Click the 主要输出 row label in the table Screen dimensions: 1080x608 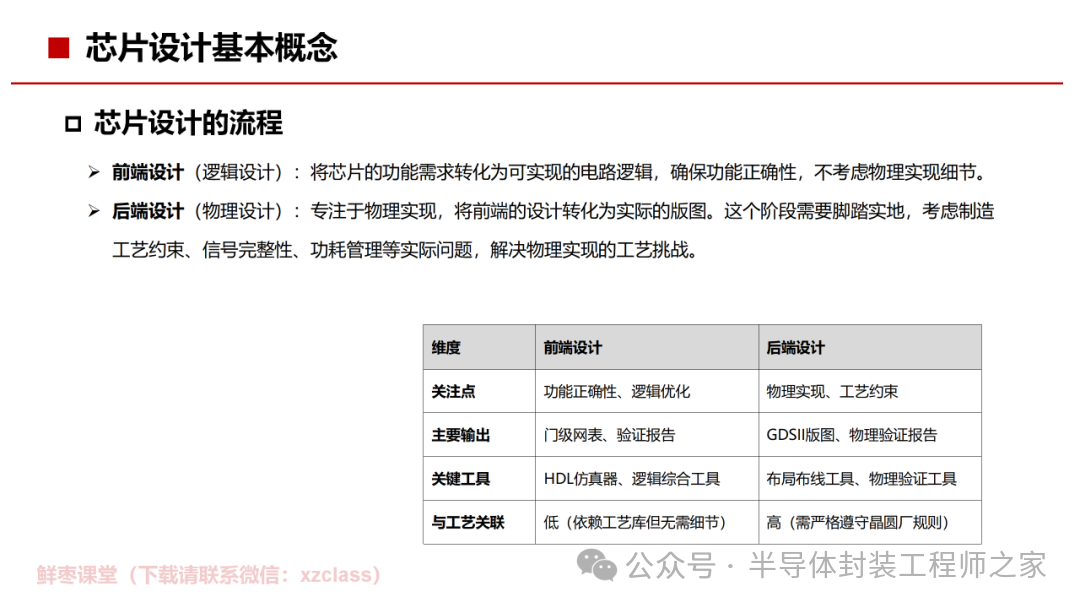point(460,436)
